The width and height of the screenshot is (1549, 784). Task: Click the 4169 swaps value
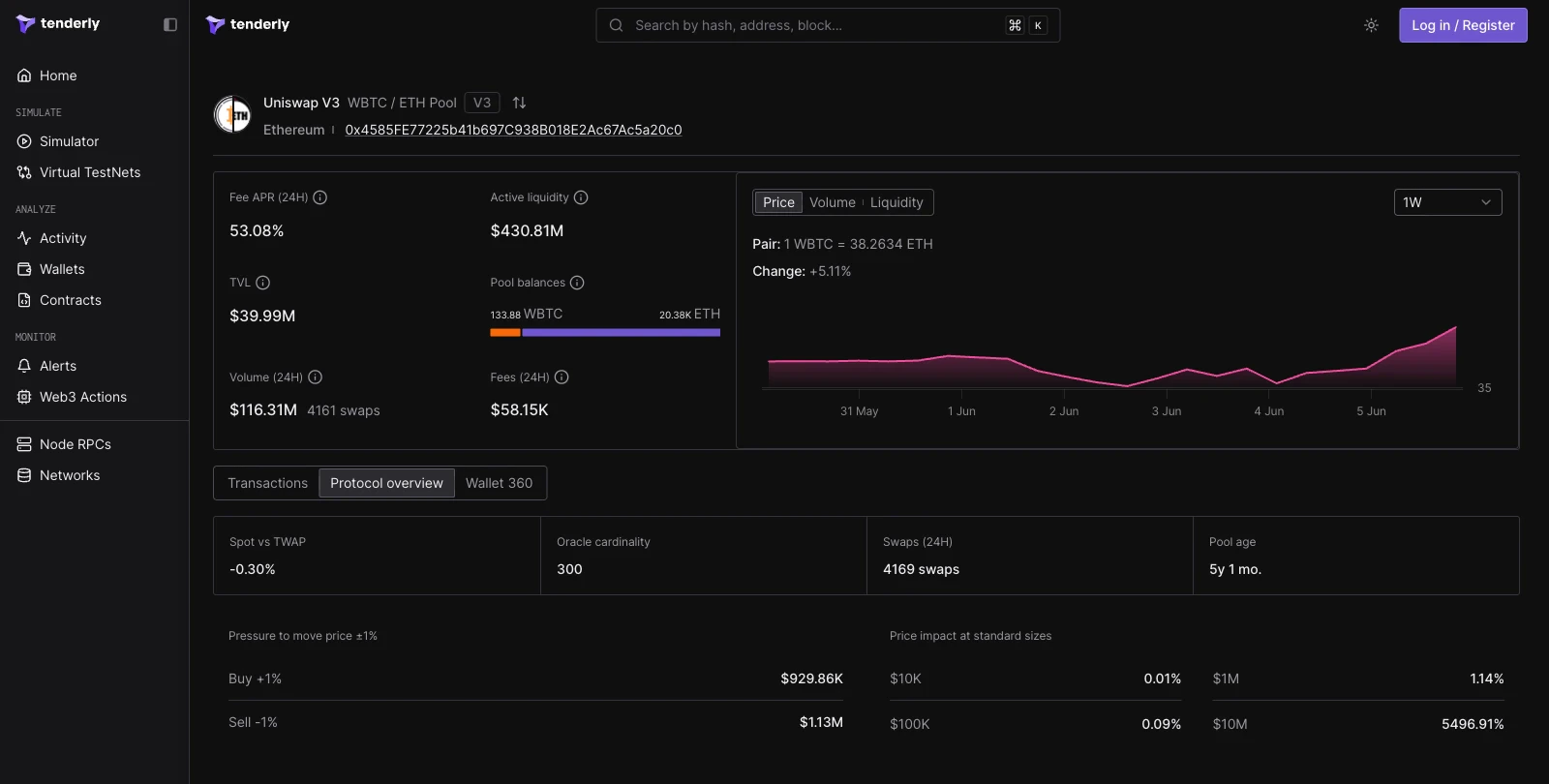click(921, 569)
